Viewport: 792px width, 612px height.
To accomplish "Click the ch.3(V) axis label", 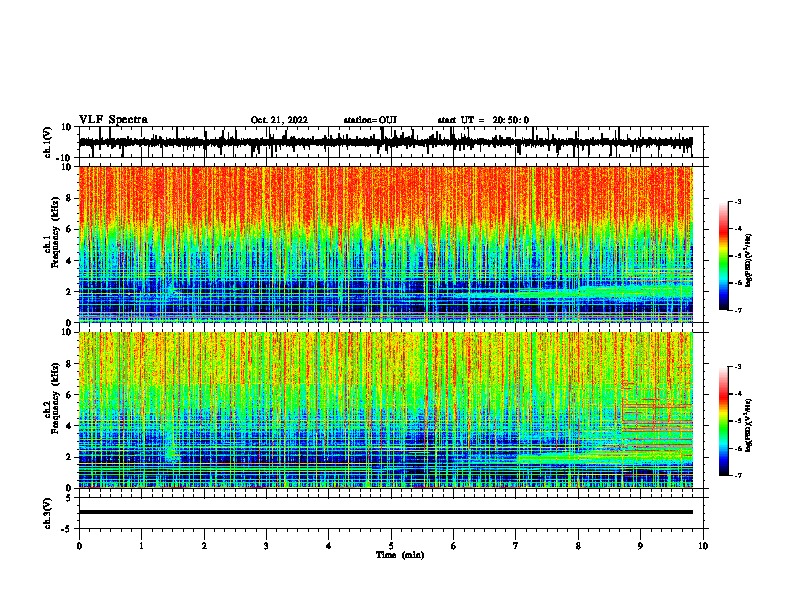I will (48, 513).
